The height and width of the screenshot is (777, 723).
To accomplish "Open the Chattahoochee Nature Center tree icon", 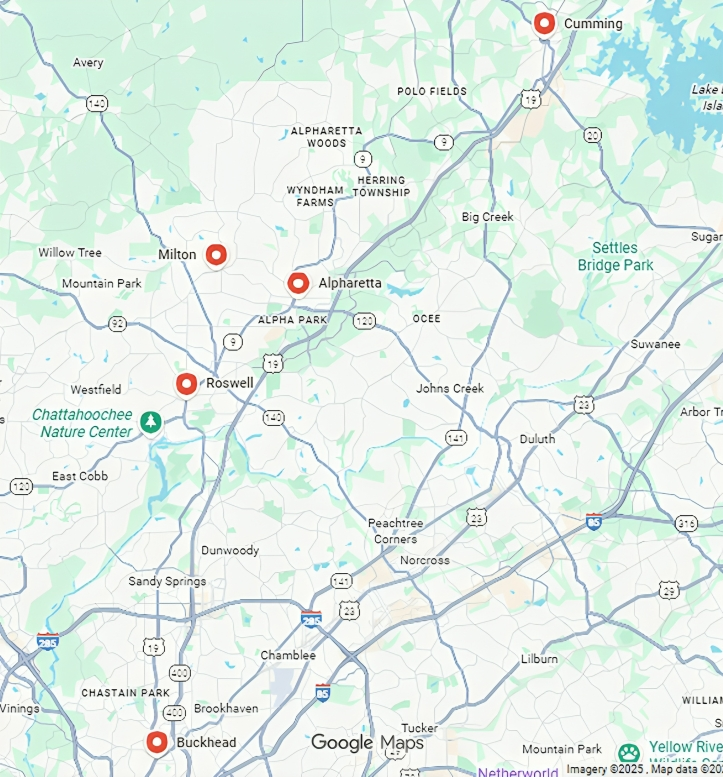I will pyautogui.click(x=151, y=422).
